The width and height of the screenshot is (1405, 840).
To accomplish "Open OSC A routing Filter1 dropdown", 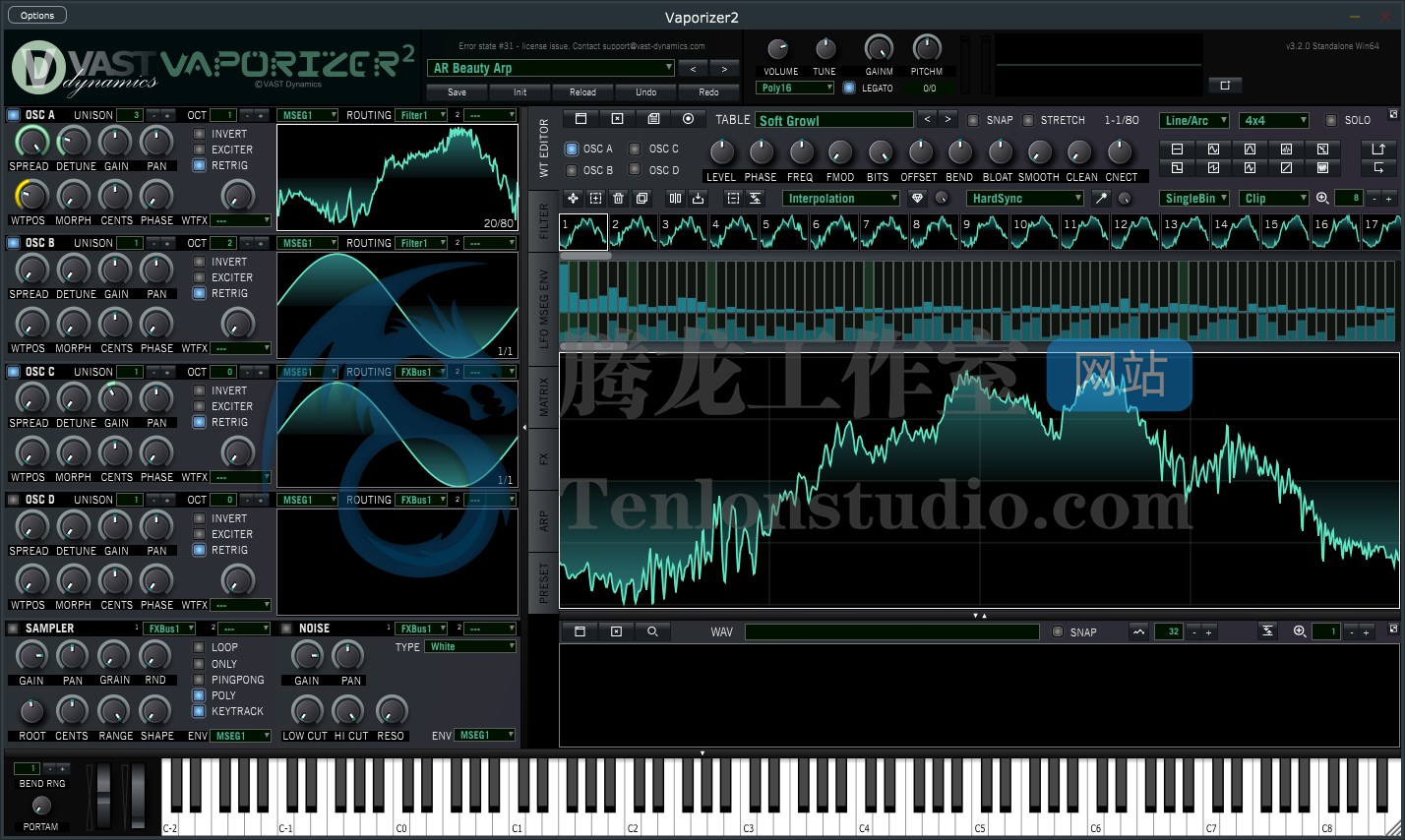I will click(421, 115).
